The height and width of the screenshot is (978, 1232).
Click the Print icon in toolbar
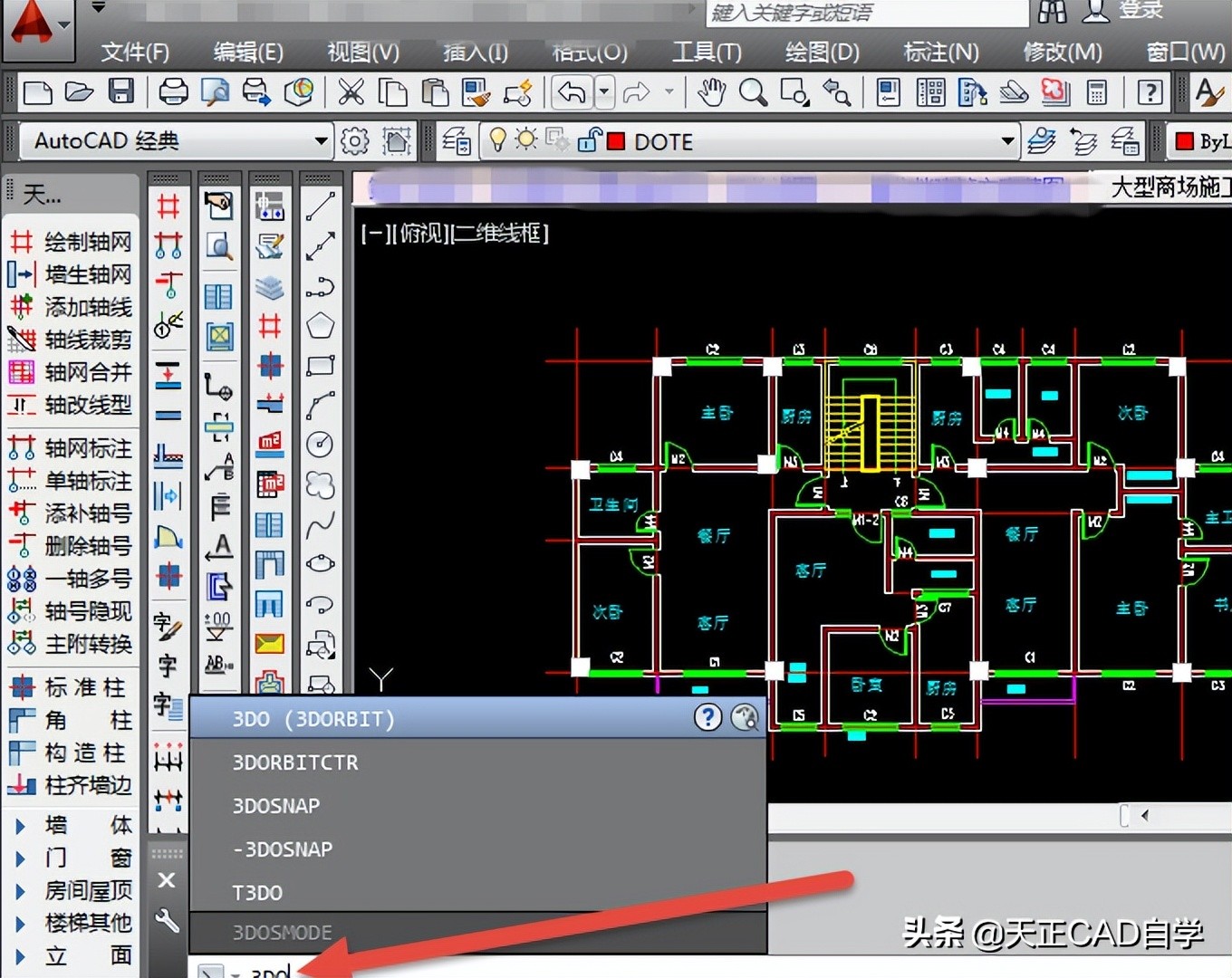click(x=173, y=91)
